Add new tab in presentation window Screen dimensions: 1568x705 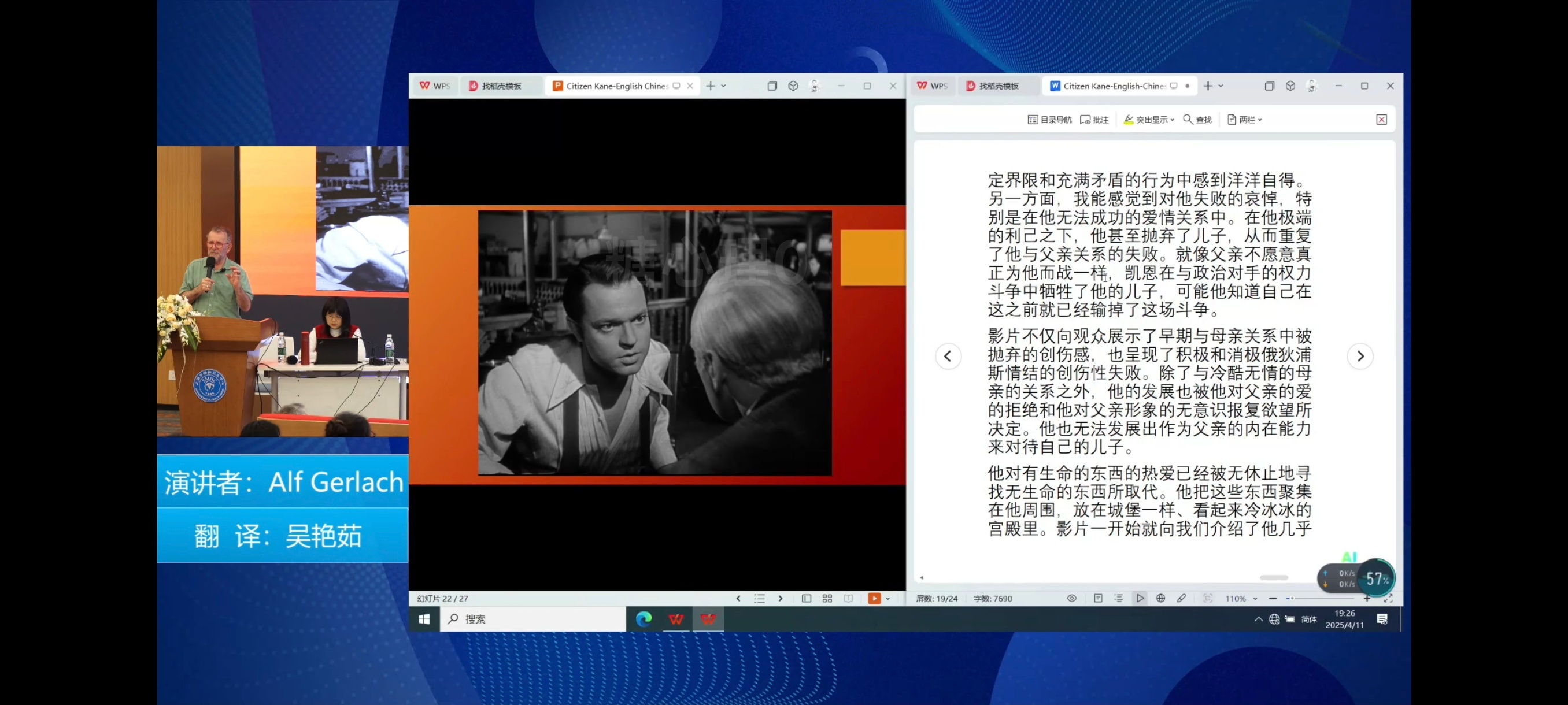[x=711, y=86]
